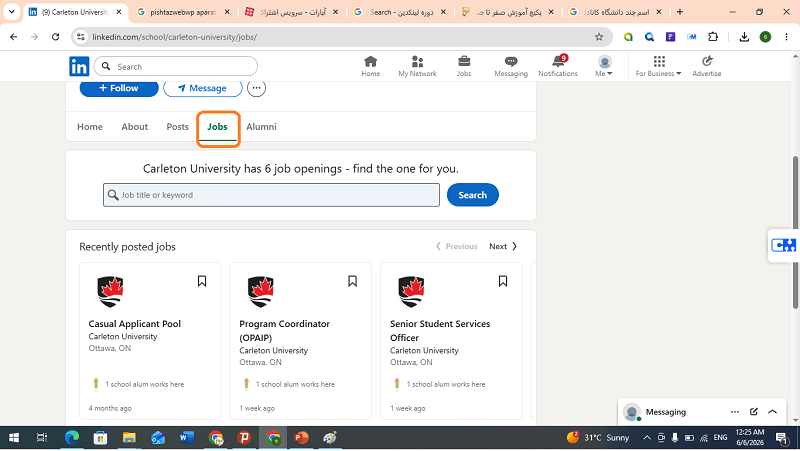Image resolution: width=800 pixels, height=451 pixels.
Task: Open the Senior Student Services Officer job
Action: [x=440, y=331]
